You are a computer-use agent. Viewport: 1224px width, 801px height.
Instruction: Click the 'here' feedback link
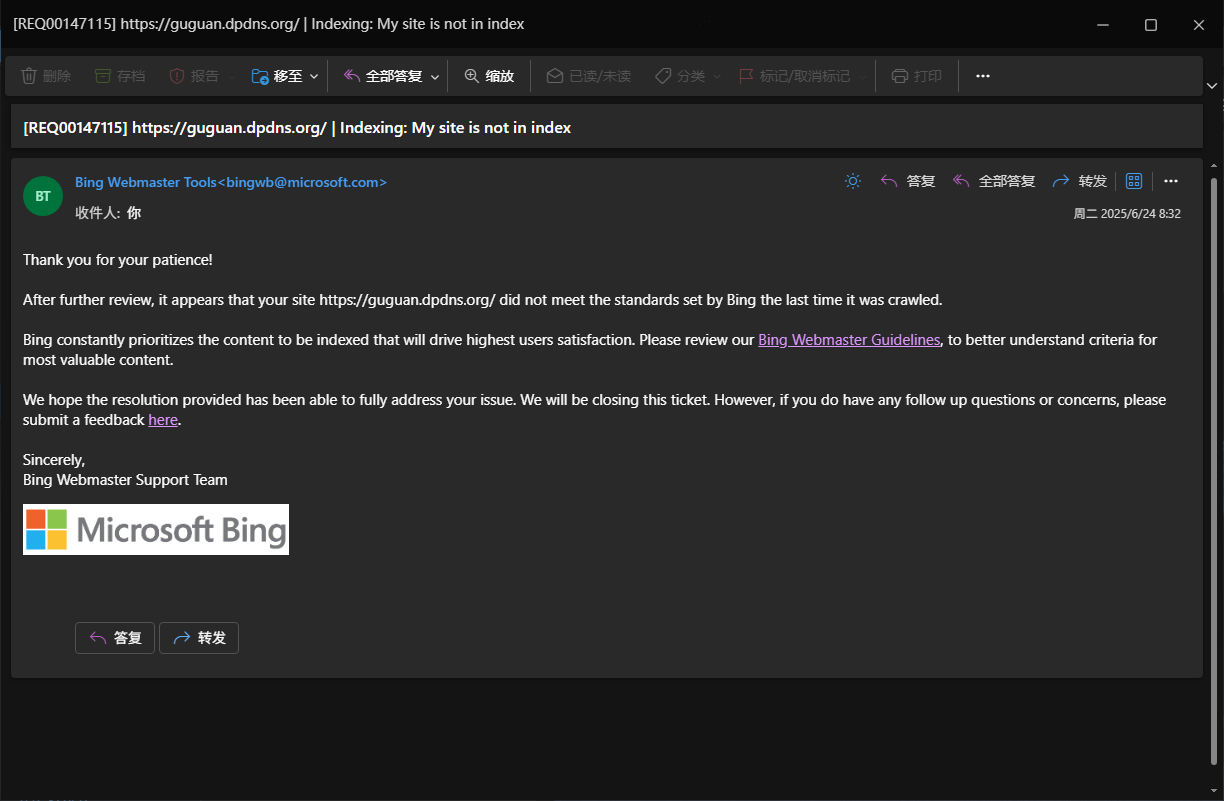[163, 420]
